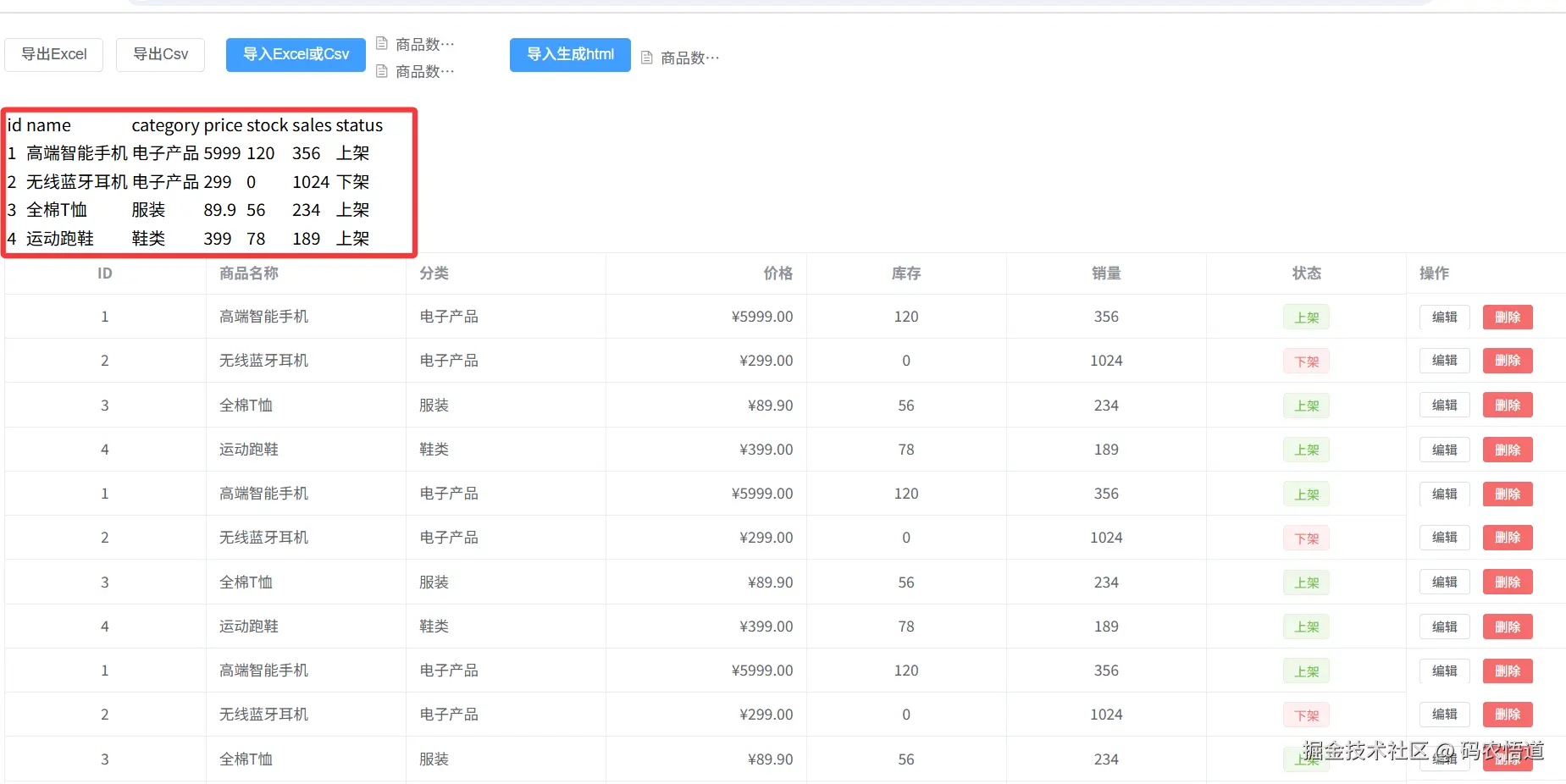Delete the first 运动跑鞋 row
The height and width of the screenshot is (784, 1566).
[x=1508, y=450]
